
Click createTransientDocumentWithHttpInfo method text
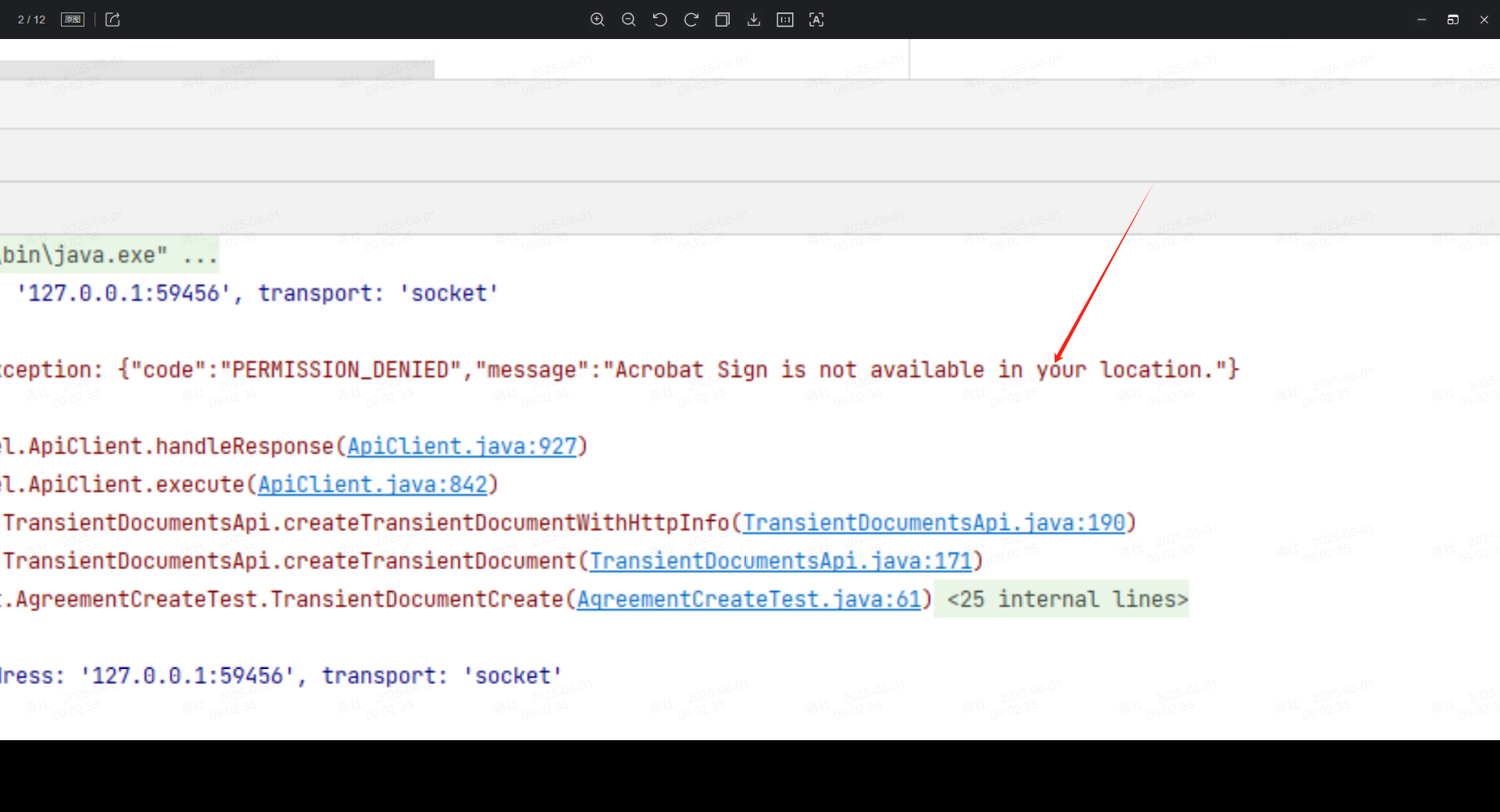click(505, 522)
